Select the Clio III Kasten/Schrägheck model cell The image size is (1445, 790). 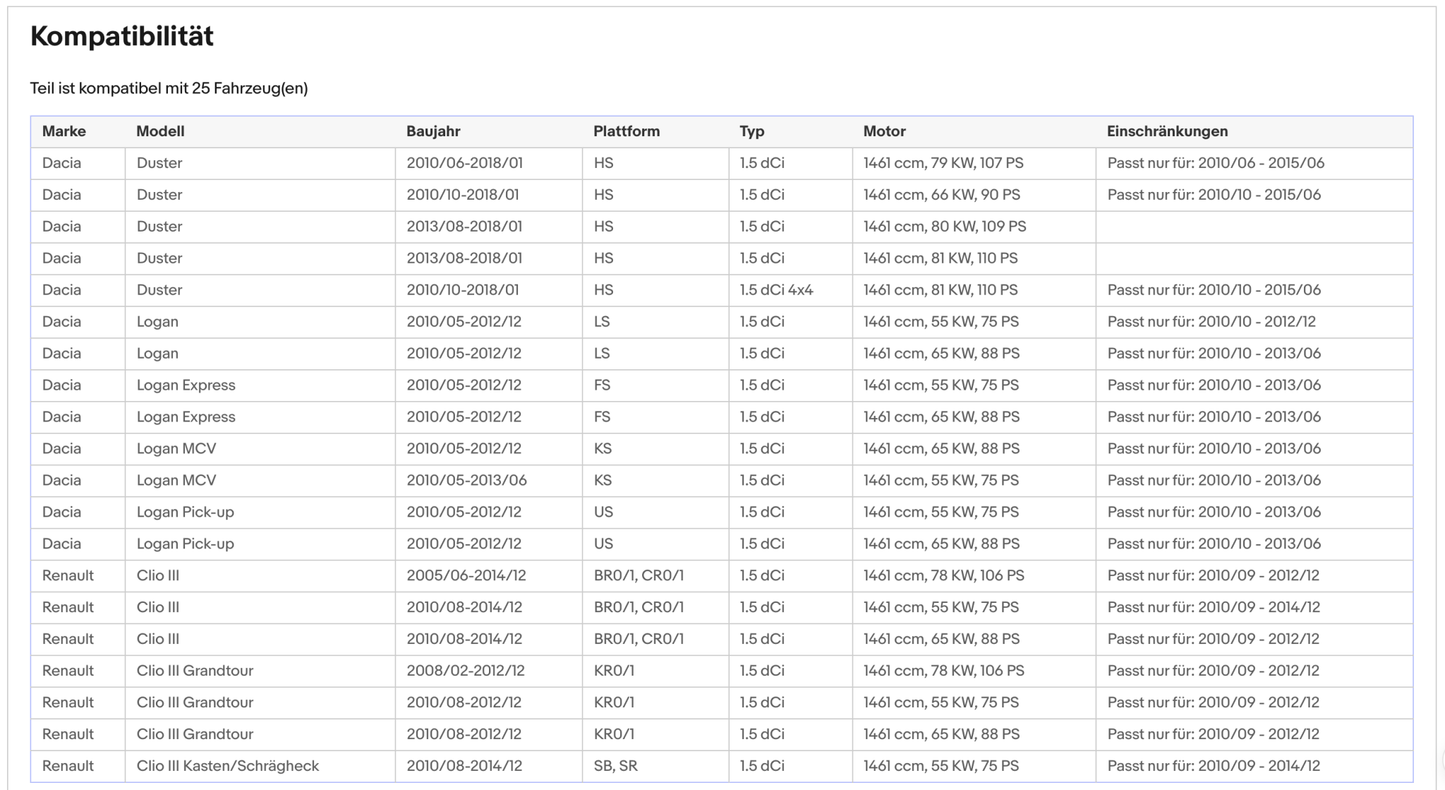tap(260, 766)
